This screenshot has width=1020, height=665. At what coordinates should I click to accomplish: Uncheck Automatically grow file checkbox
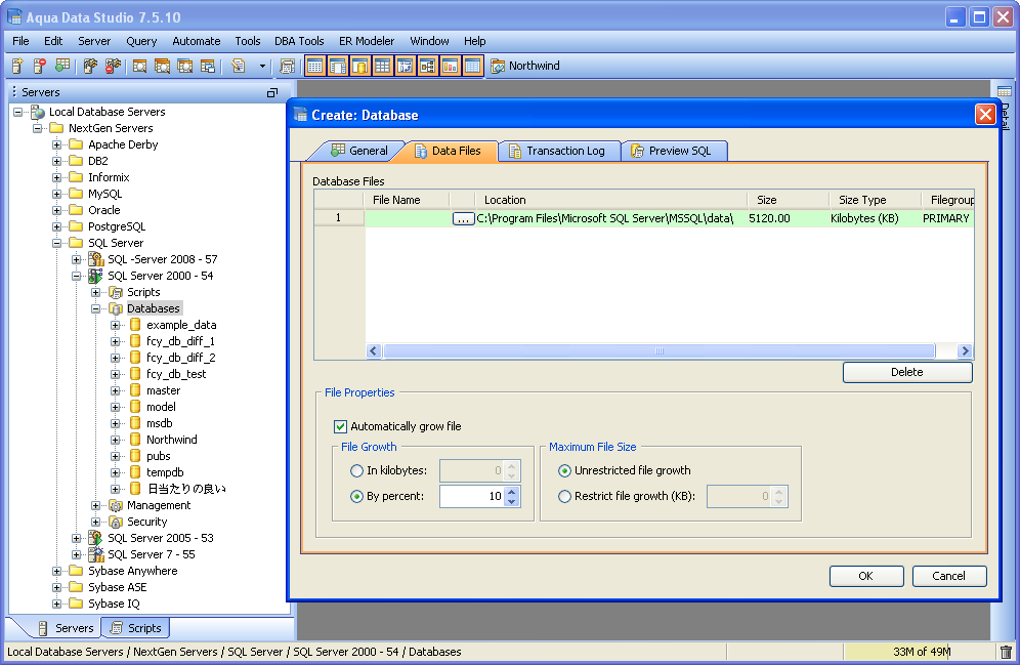pos(341,426)
